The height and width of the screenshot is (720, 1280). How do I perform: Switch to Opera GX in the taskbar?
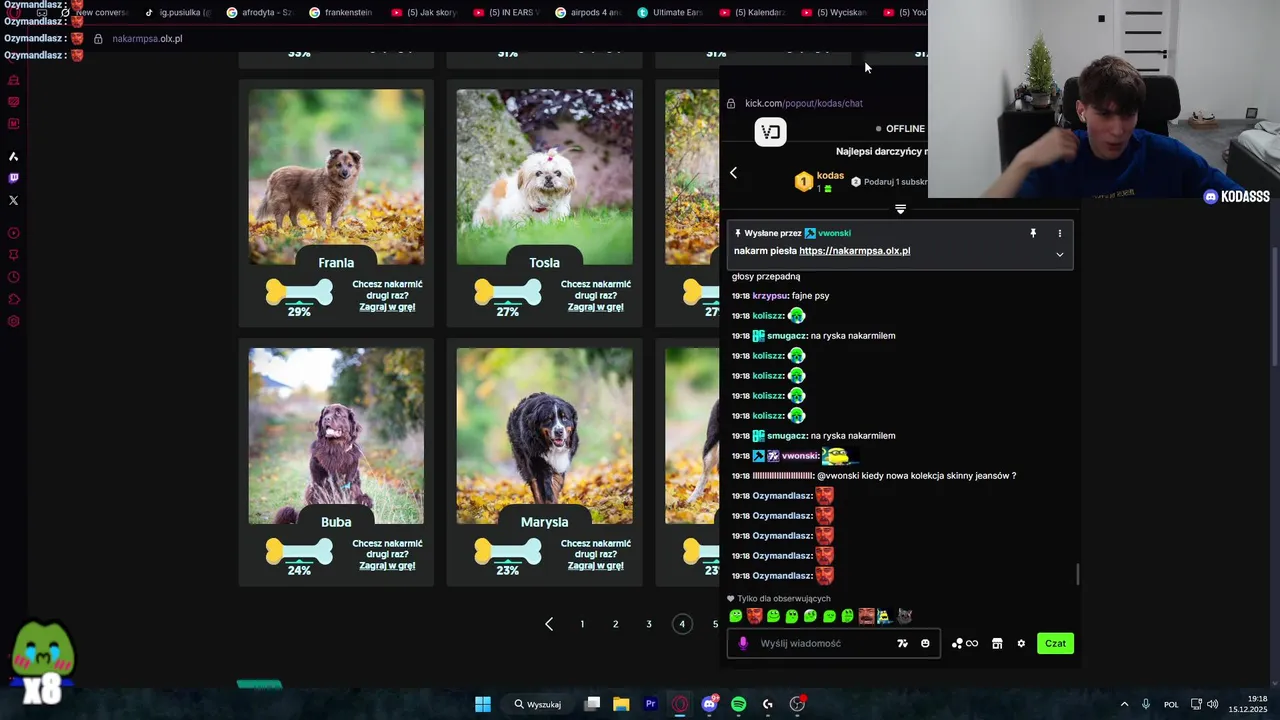680,704
